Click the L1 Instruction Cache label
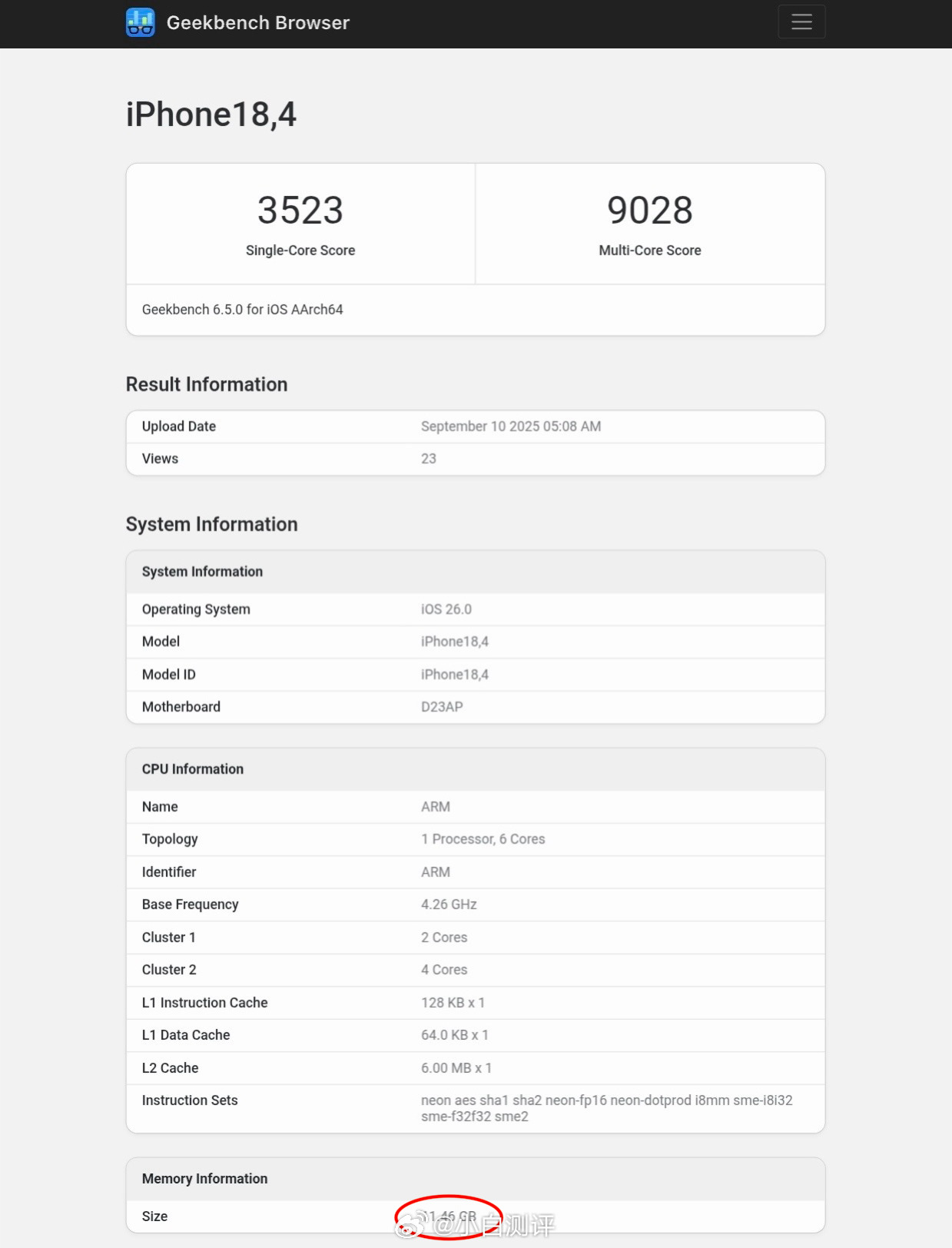Image resolution: width=952 pixels, height=1248 pixels. (205, 1003)
